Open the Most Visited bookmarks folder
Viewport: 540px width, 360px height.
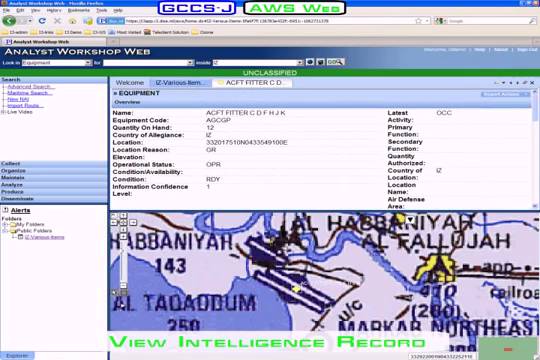125,32
